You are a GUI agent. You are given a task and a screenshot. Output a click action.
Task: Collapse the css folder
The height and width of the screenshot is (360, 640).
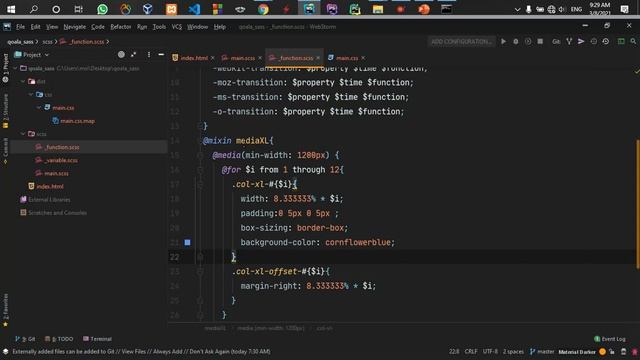click(x=31, y=94)
